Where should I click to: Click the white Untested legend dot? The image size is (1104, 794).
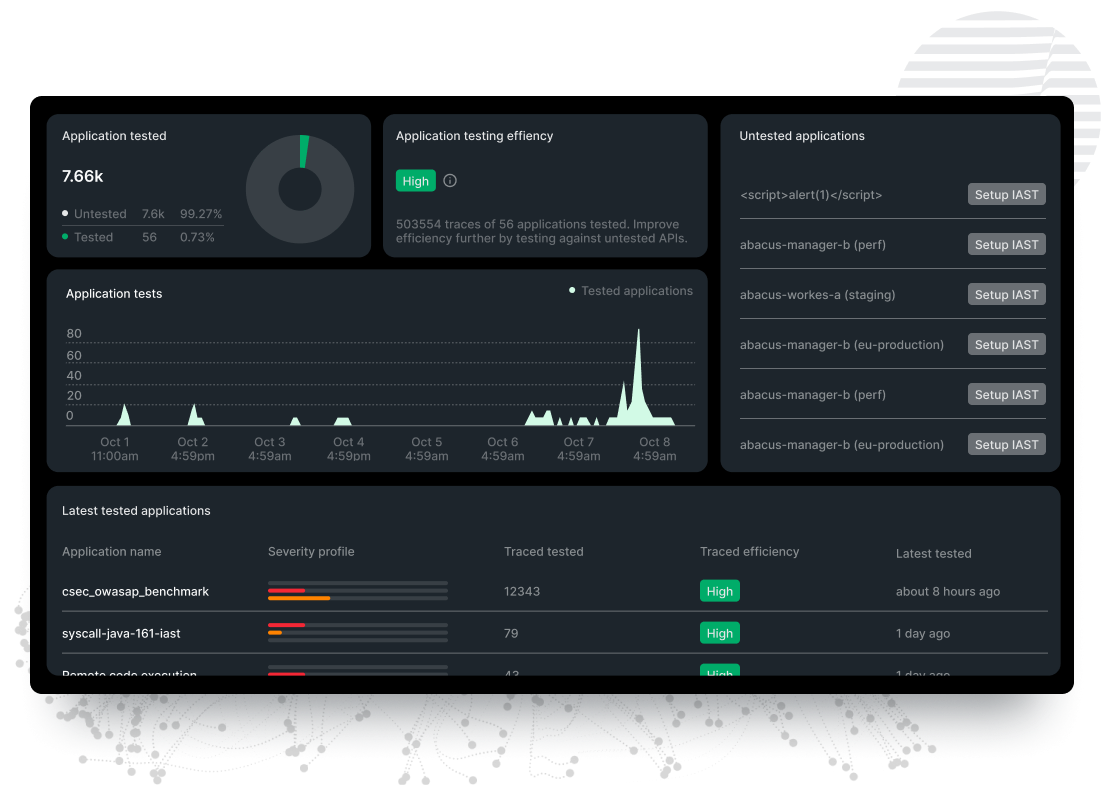coord(66,214)
